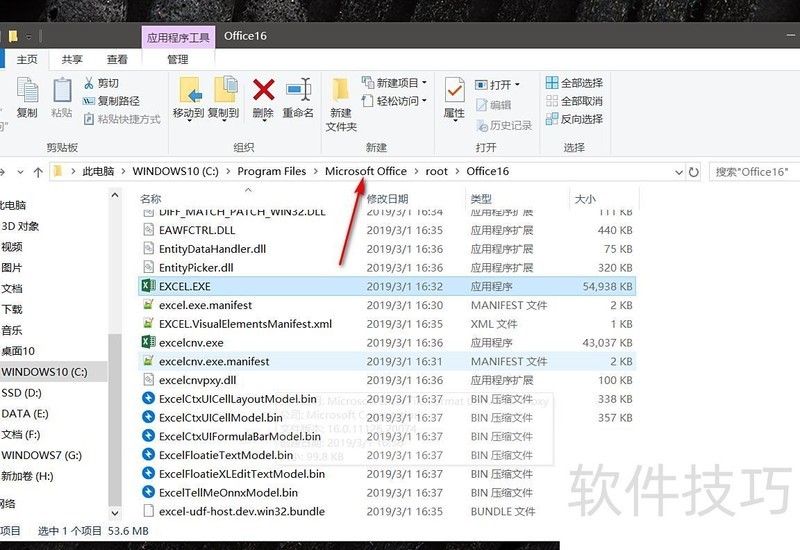
Task: Open DATA (E:) in navigation pane
Action: tap(25, 414)
